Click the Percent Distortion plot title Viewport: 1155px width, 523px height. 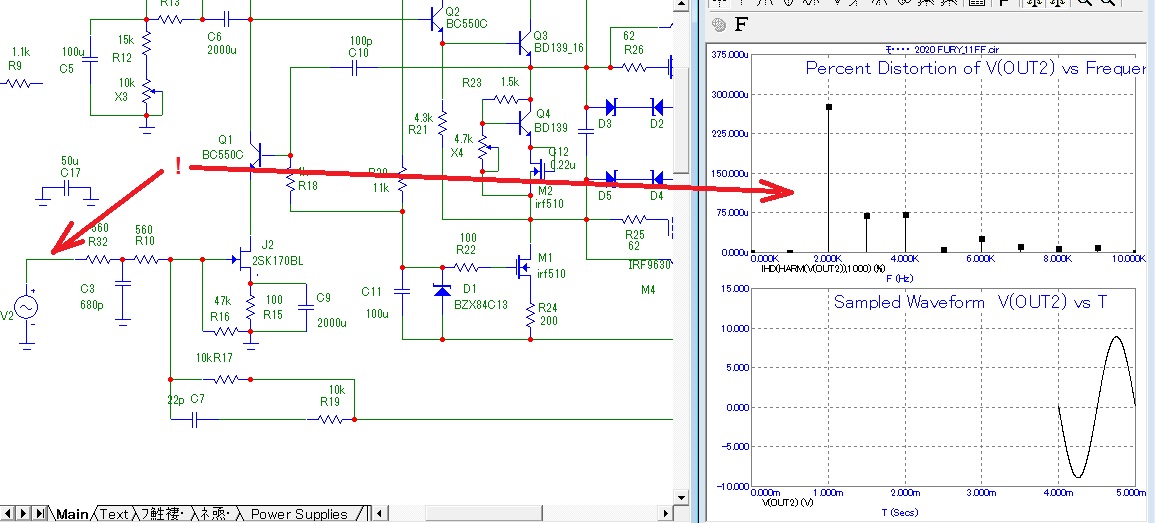click(976, 69)
